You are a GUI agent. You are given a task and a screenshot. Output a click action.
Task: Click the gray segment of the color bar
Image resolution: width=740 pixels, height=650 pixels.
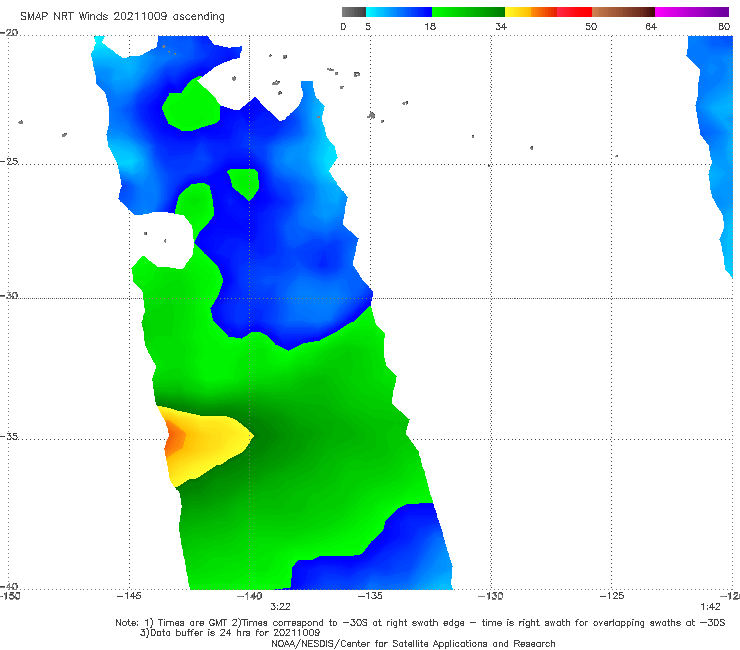pyautogui.click(x=353, y=12)
